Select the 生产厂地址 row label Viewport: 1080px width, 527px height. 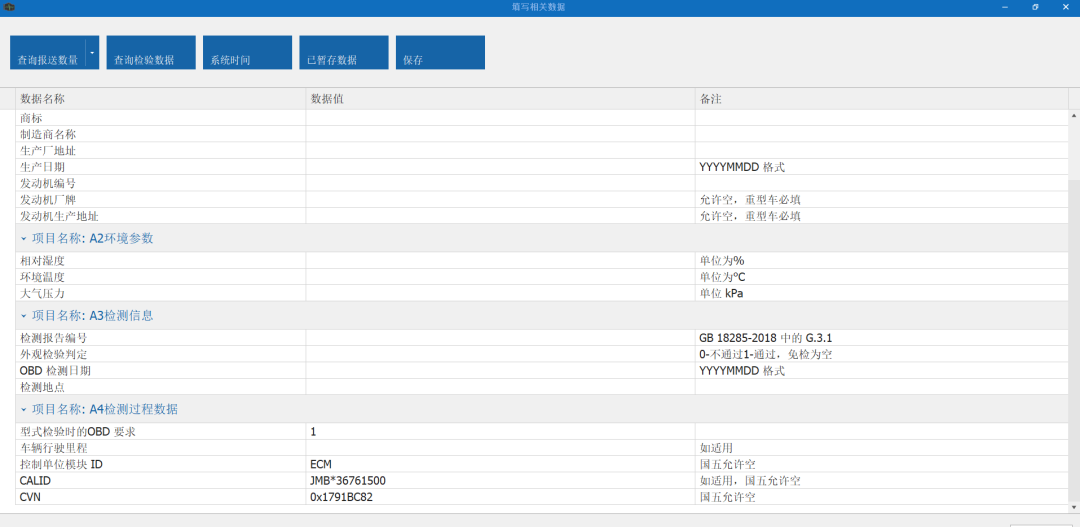(x=48, y=151)
